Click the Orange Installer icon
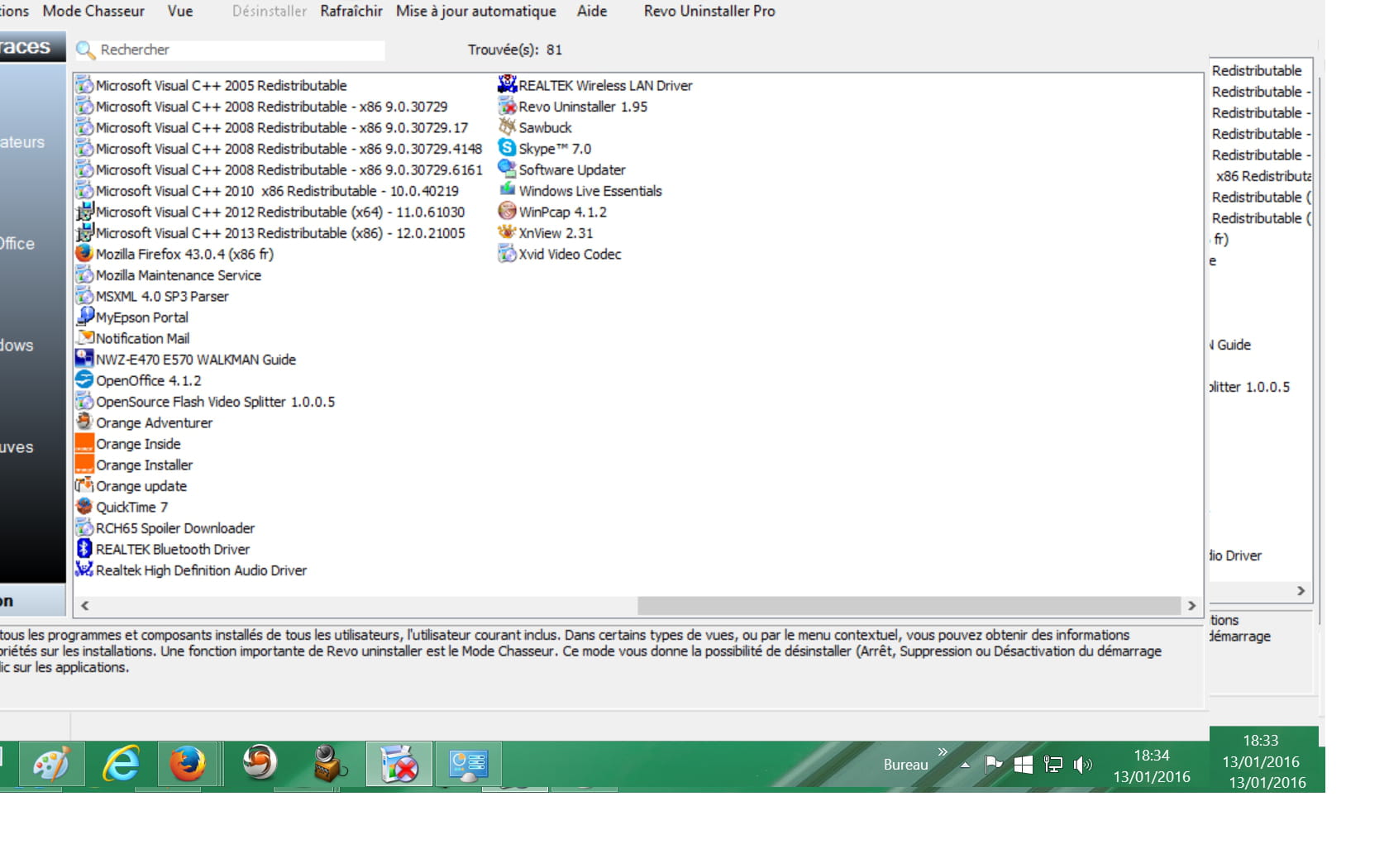 pos(84,464)
